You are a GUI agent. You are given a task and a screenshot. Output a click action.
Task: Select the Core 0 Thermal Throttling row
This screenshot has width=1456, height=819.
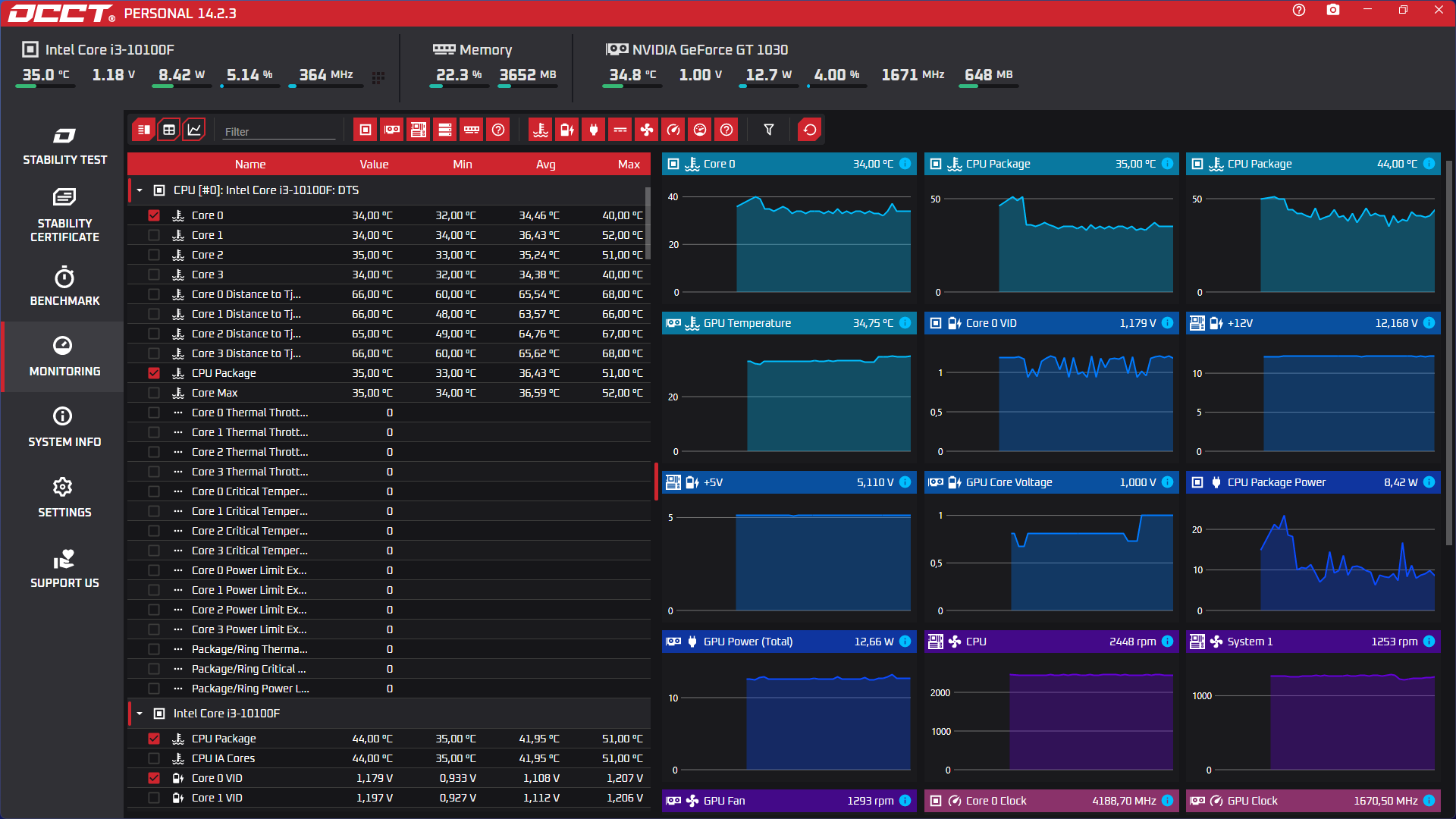point(389,413)
